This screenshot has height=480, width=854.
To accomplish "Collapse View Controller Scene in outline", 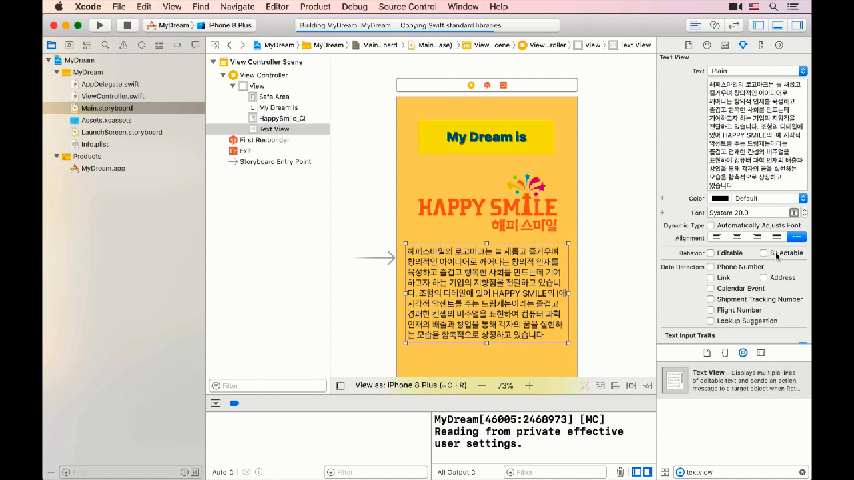I will [214, 62].
